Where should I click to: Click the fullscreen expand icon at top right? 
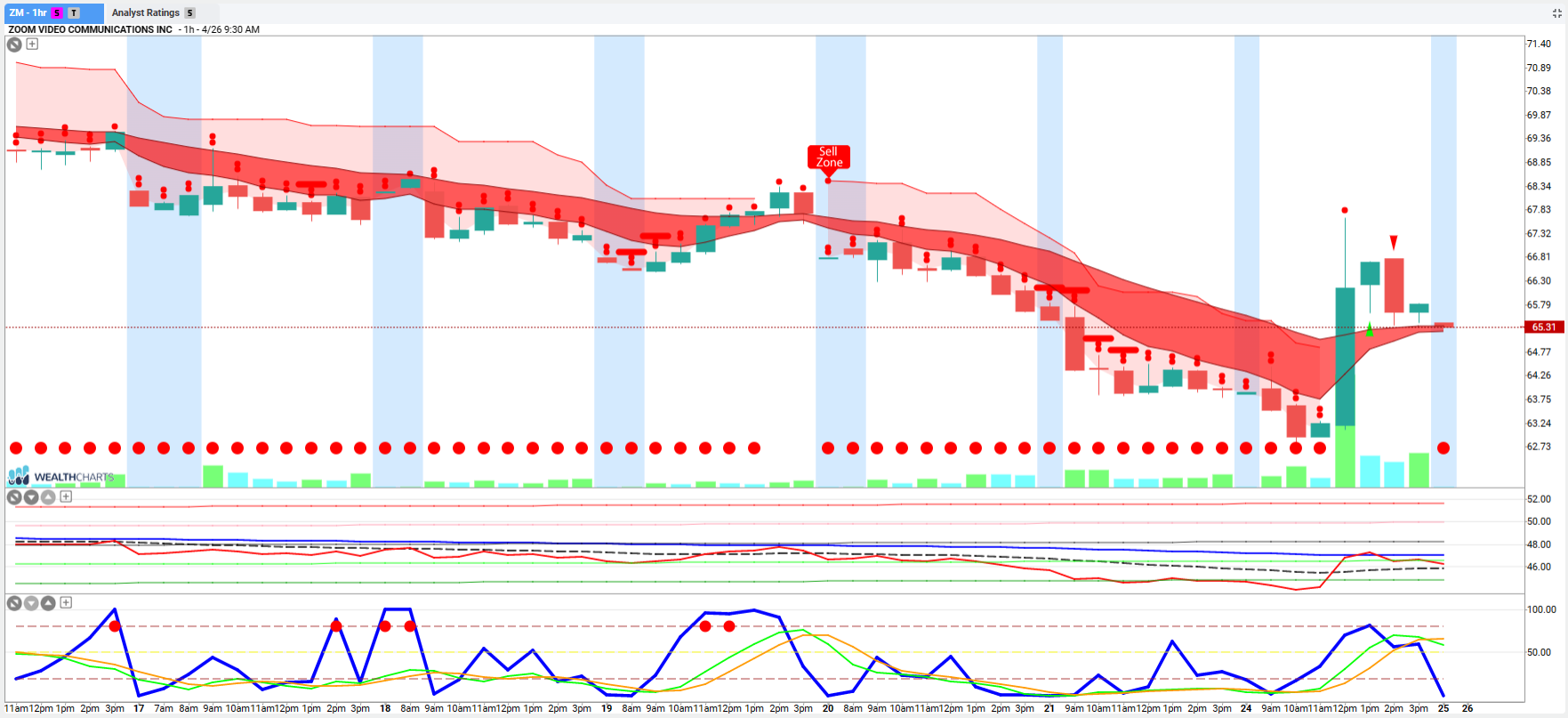click(1556, 12)
